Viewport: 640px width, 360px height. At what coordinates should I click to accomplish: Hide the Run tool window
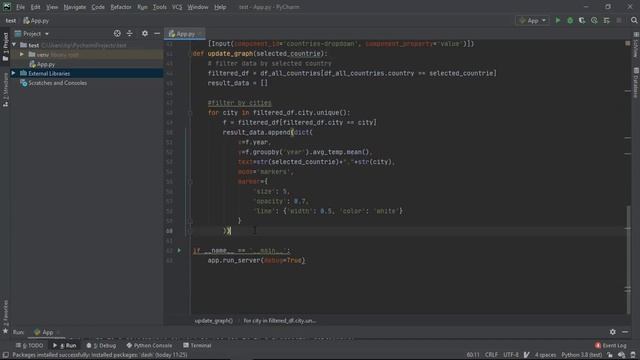[625, 332]
